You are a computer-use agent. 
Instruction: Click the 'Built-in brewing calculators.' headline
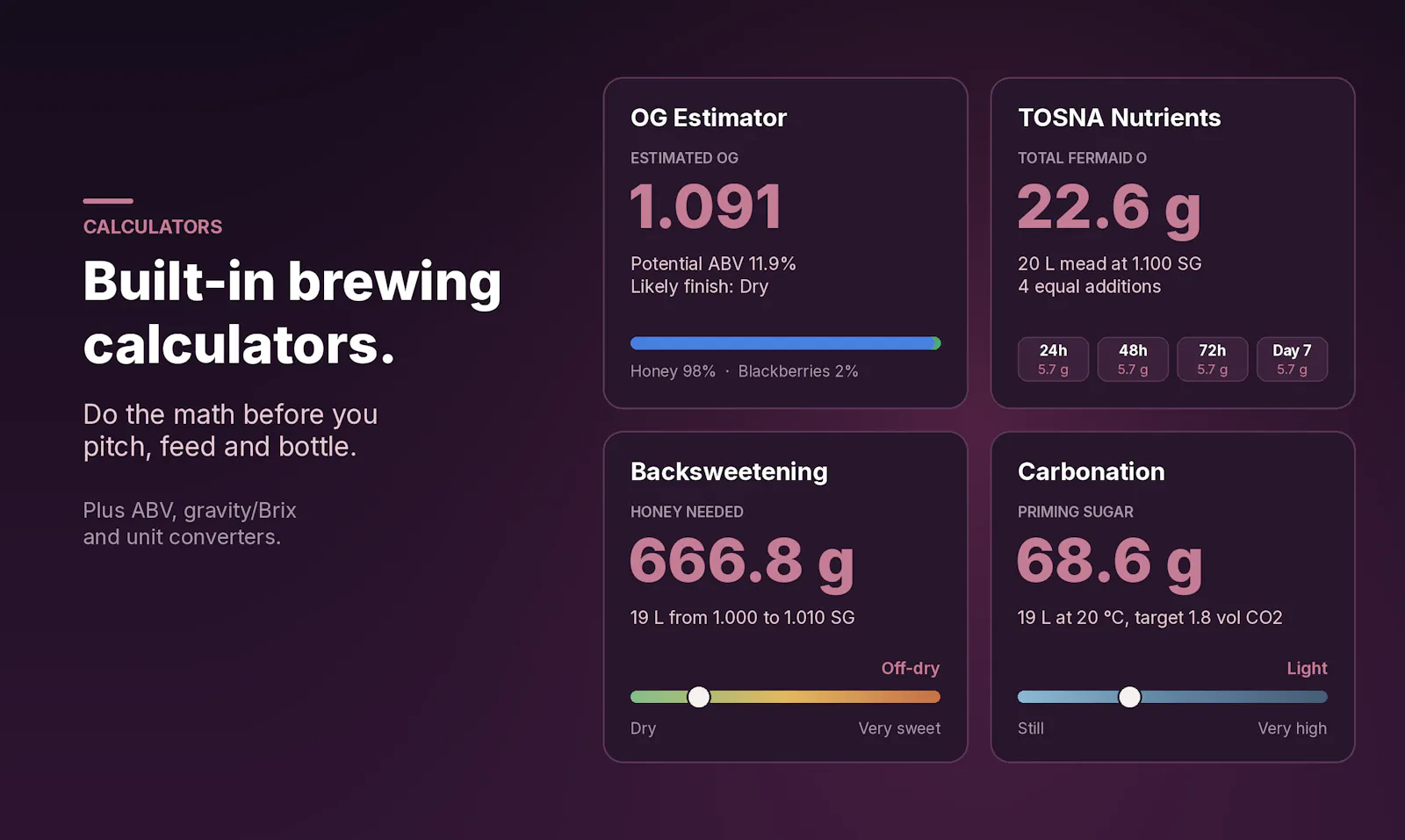(x=292, y=312)
